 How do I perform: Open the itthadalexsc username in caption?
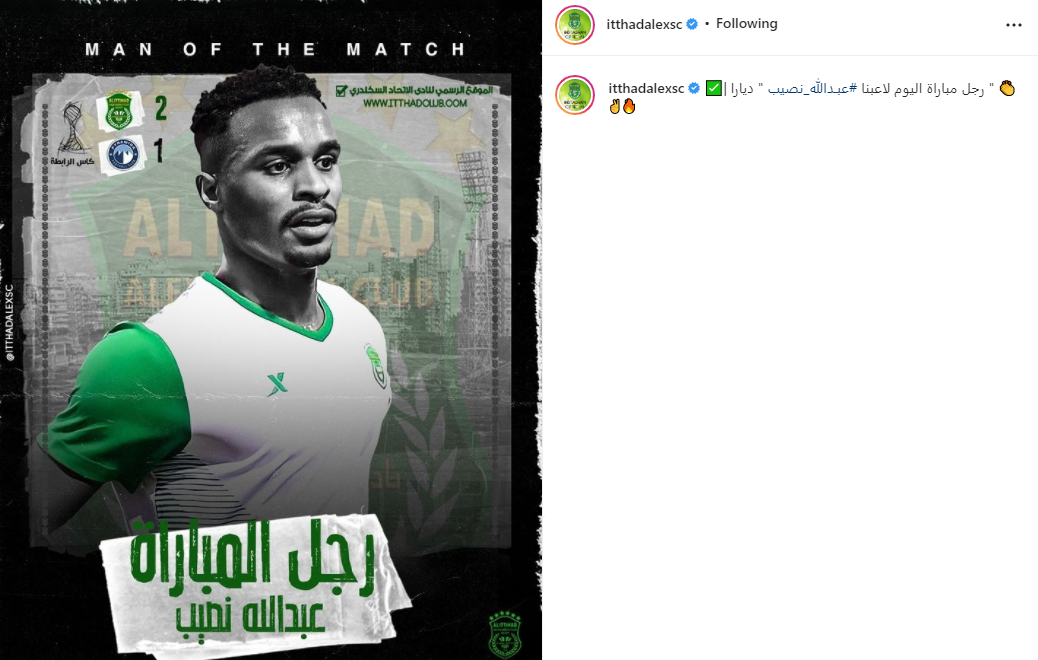tap(646, 88)
